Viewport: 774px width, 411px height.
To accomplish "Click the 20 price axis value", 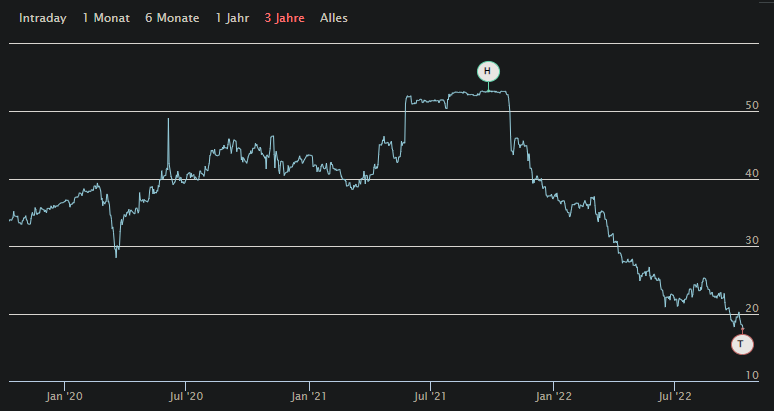I will [752, 308].
